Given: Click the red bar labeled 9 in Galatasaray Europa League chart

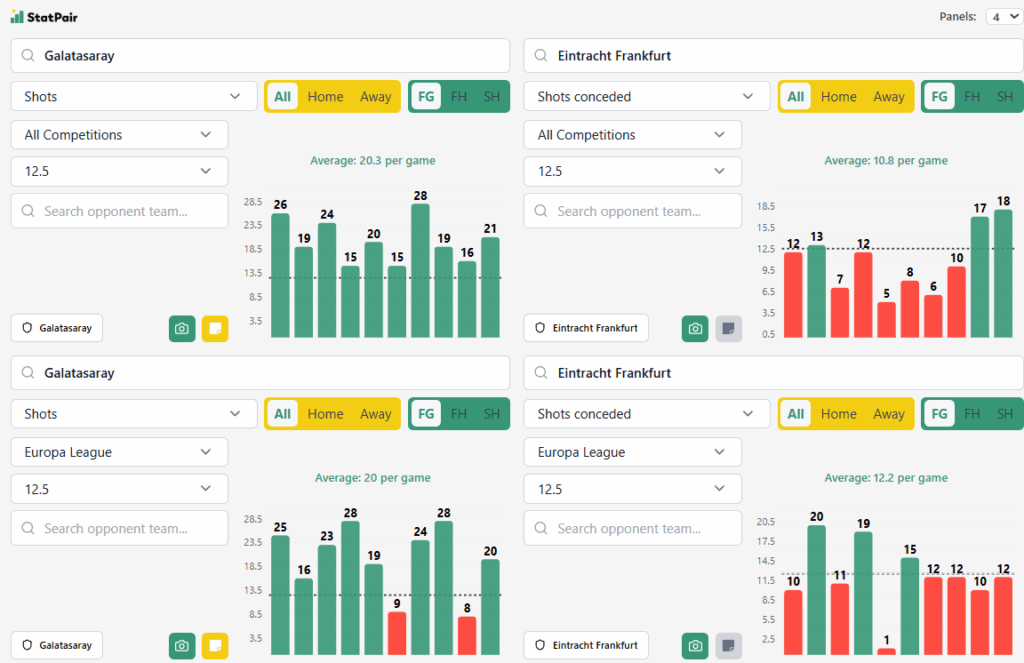Looking at the screenshot, I should (397, 633).
